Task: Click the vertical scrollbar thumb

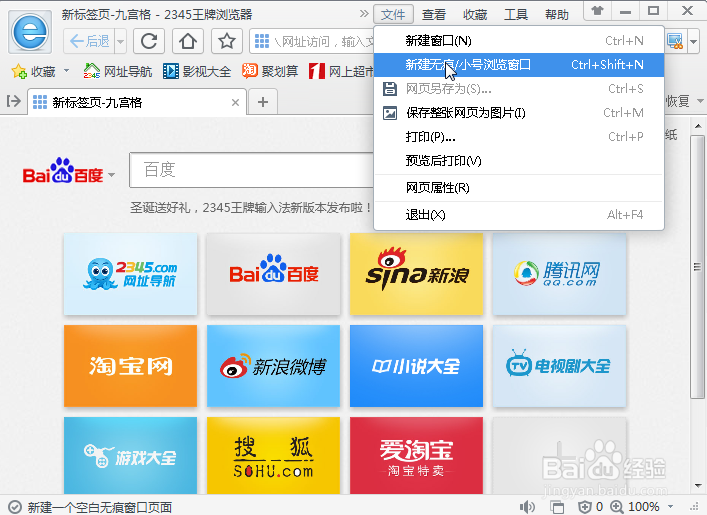Action: [x=698, y=267]
